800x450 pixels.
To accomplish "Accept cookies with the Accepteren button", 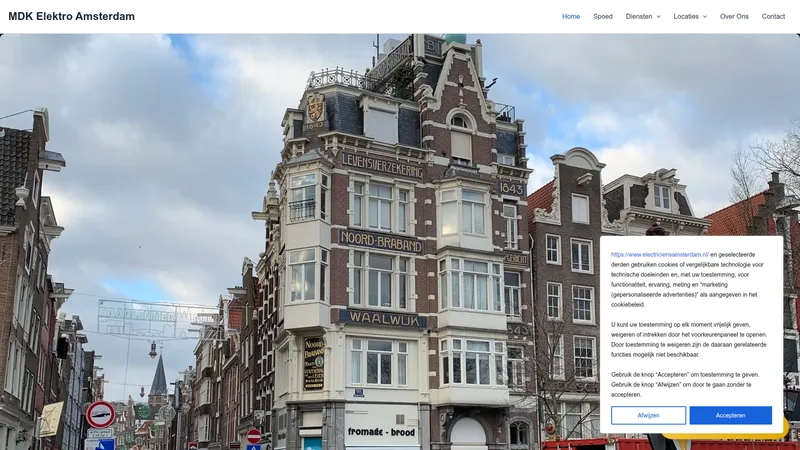I will click(x=730, y=415).
